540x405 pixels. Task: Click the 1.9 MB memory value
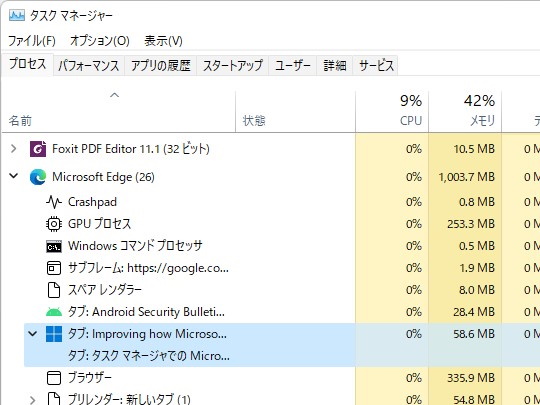tap(477, 268)
